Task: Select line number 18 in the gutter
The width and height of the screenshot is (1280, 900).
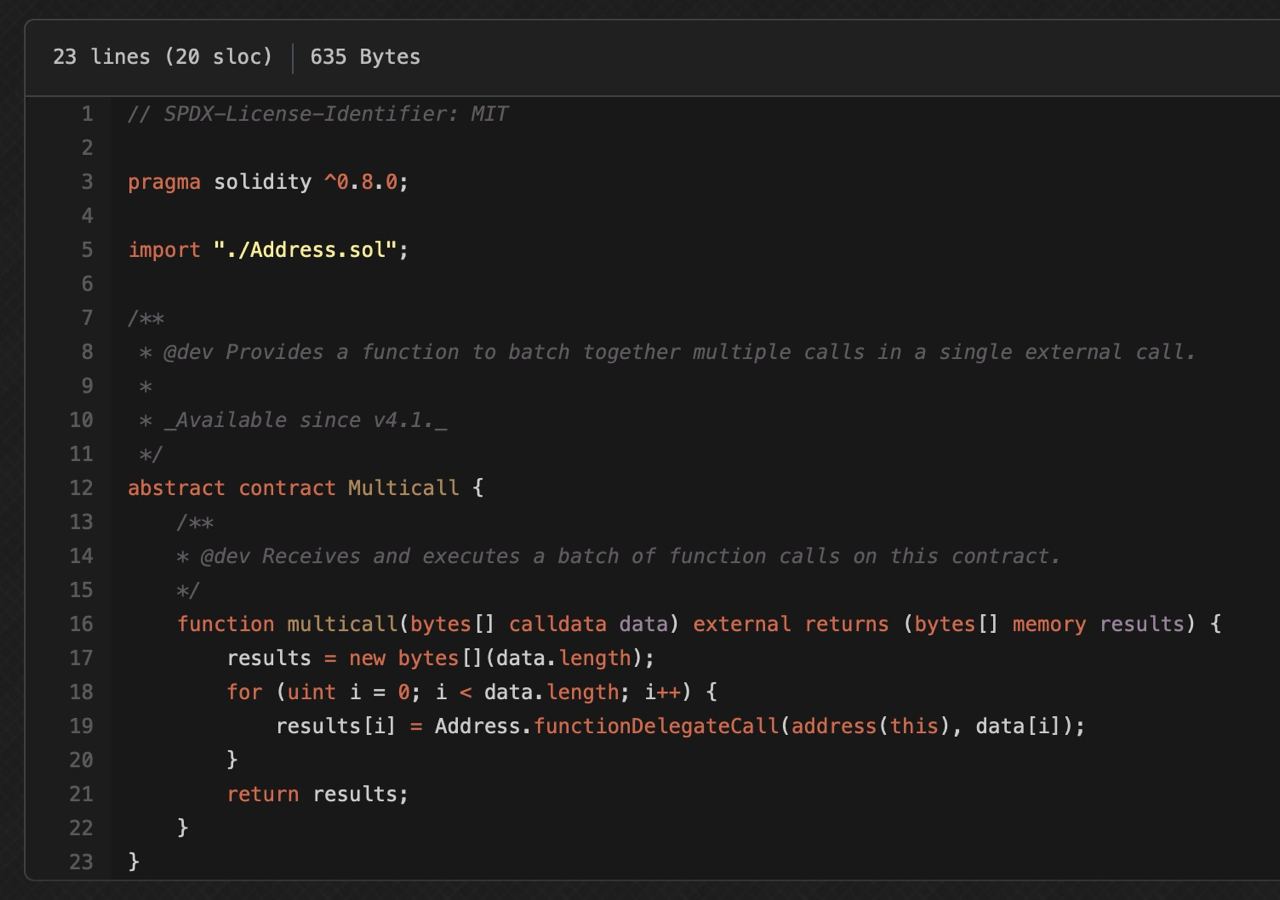Action: click(x=81, y=692)
